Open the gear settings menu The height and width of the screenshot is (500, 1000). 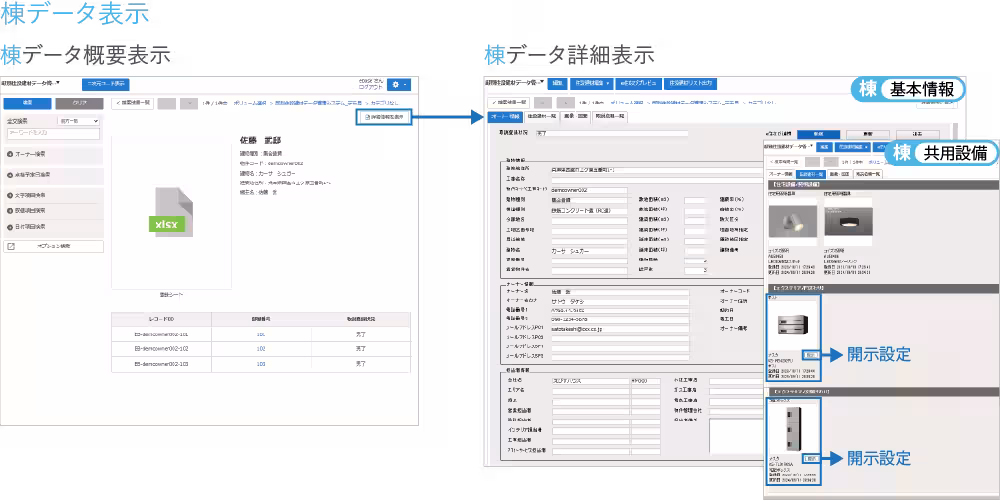(400, 86)
